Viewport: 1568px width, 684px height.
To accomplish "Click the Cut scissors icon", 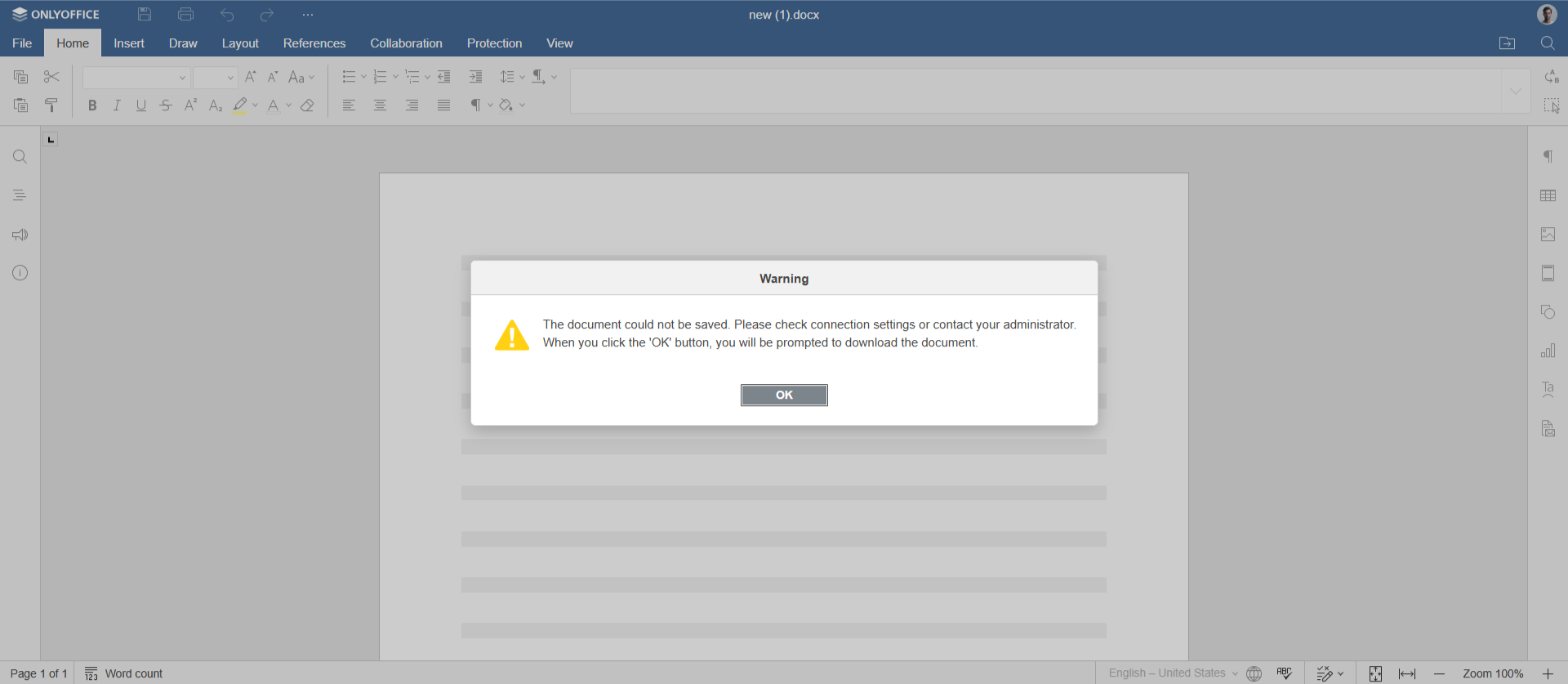I will (51, 77).
